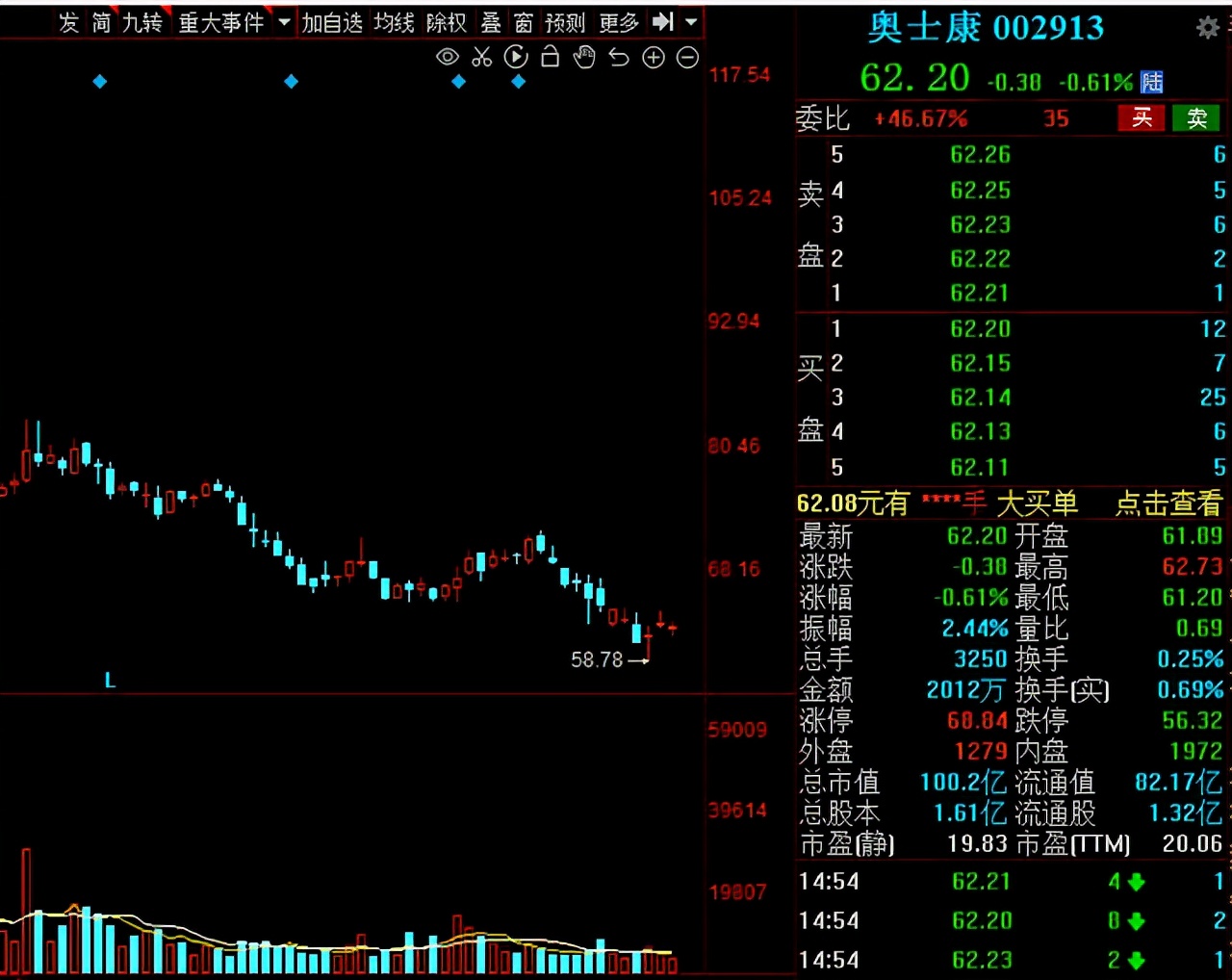Click the highest price 62.73
Image resolution: width=1232 pixels, height=980 pixels.
[1193, 567]
